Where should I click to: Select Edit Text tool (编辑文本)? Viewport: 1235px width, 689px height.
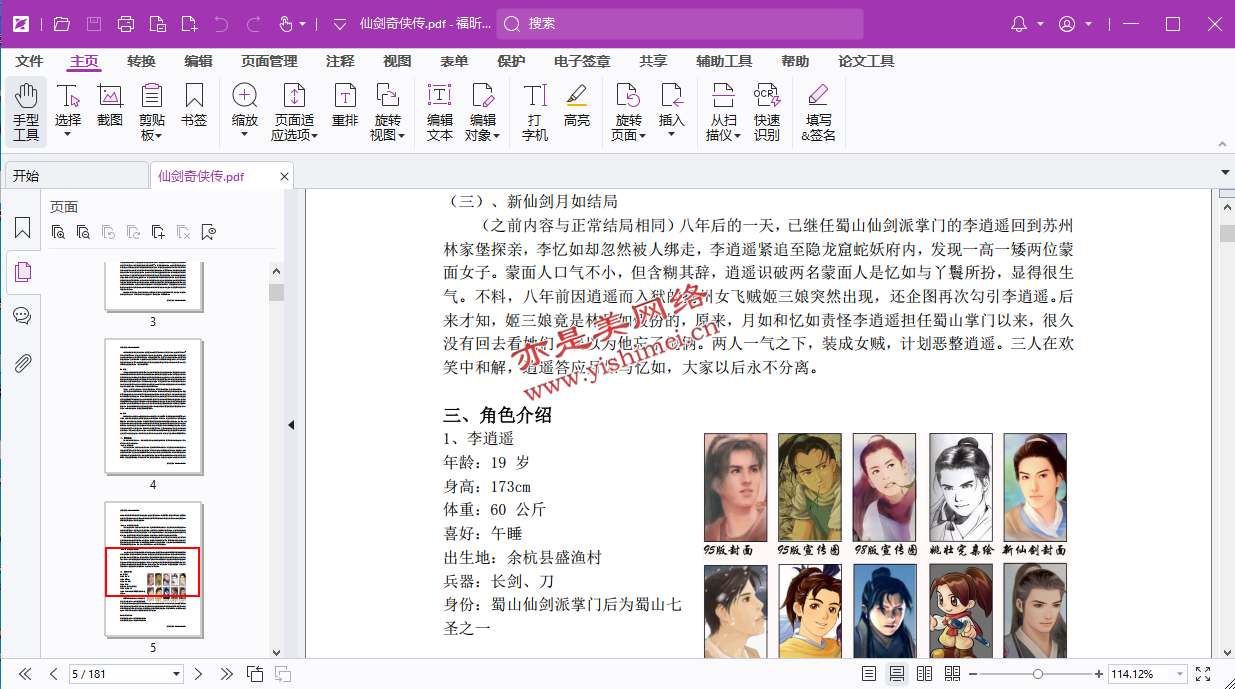(x=440, y=111)
